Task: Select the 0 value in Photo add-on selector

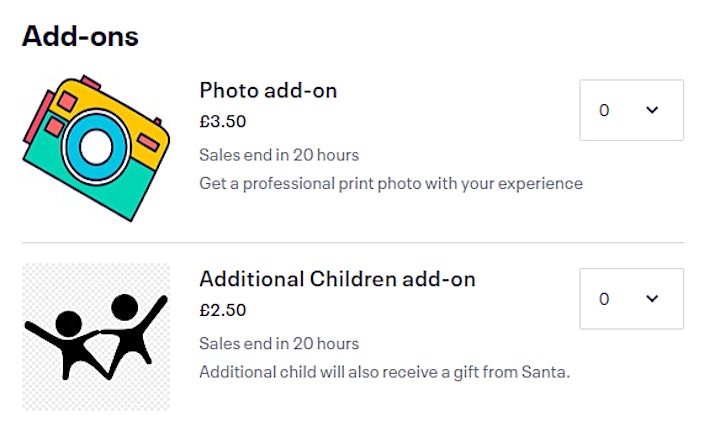Action: pos(604,110)
